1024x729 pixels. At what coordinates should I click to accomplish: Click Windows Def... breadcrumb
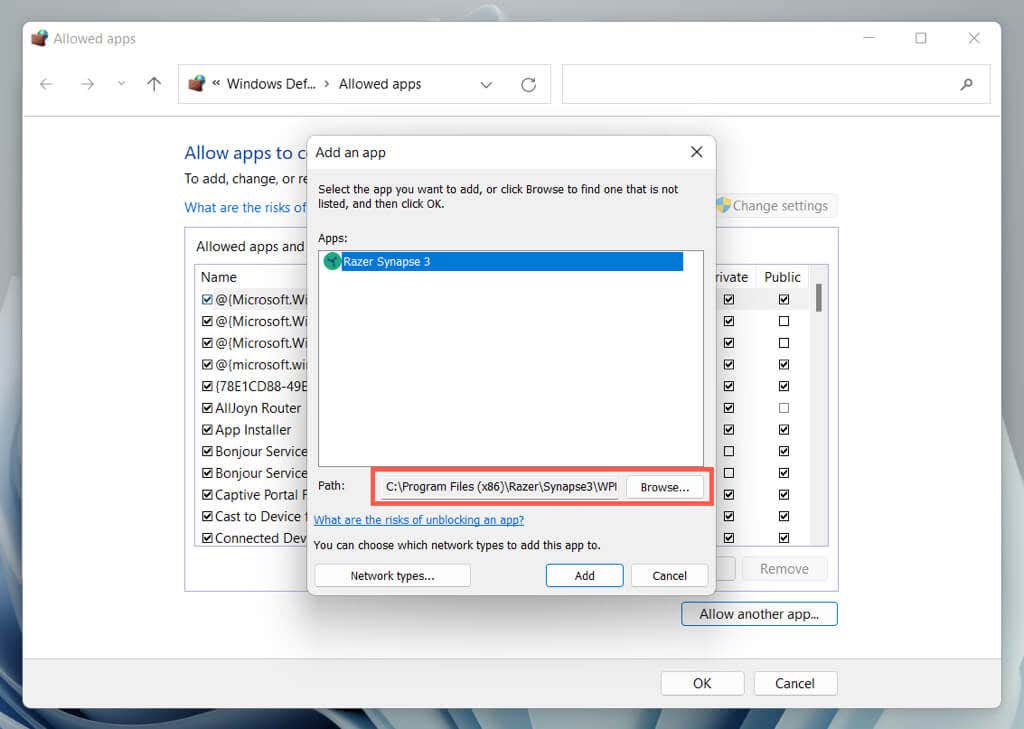coord(271,84)
